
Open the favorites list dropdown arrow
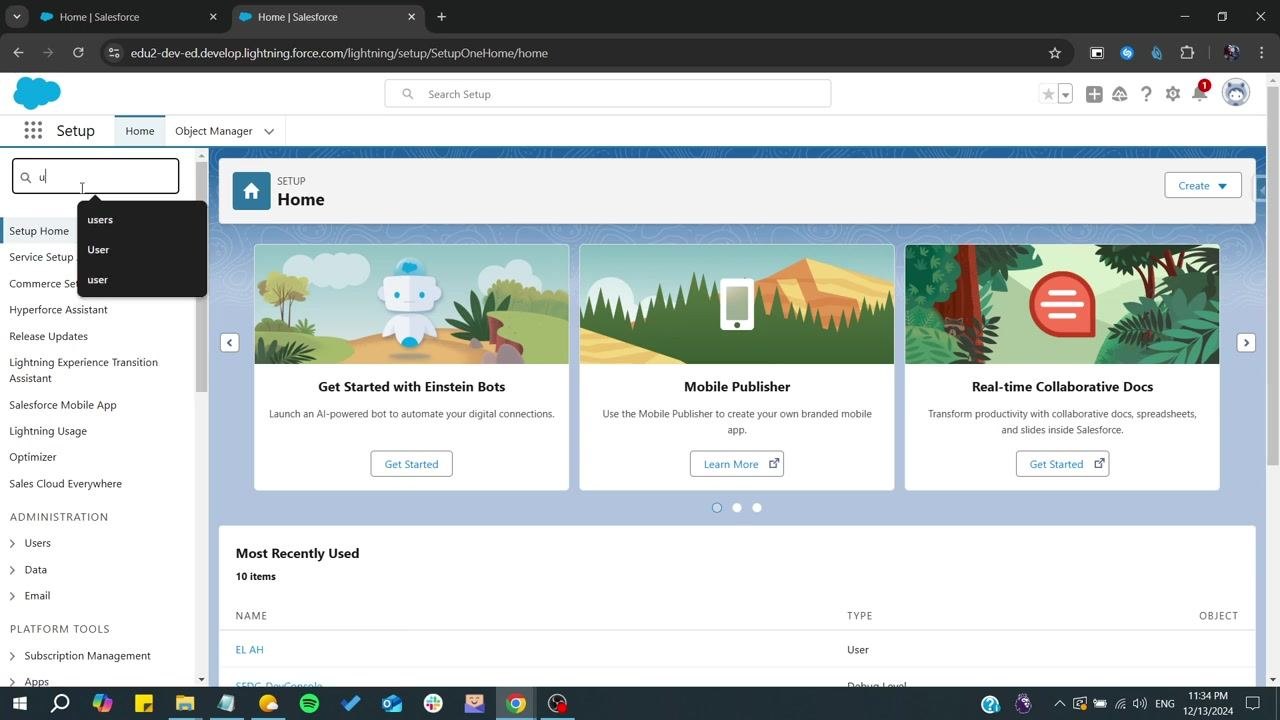[1065, 94]
